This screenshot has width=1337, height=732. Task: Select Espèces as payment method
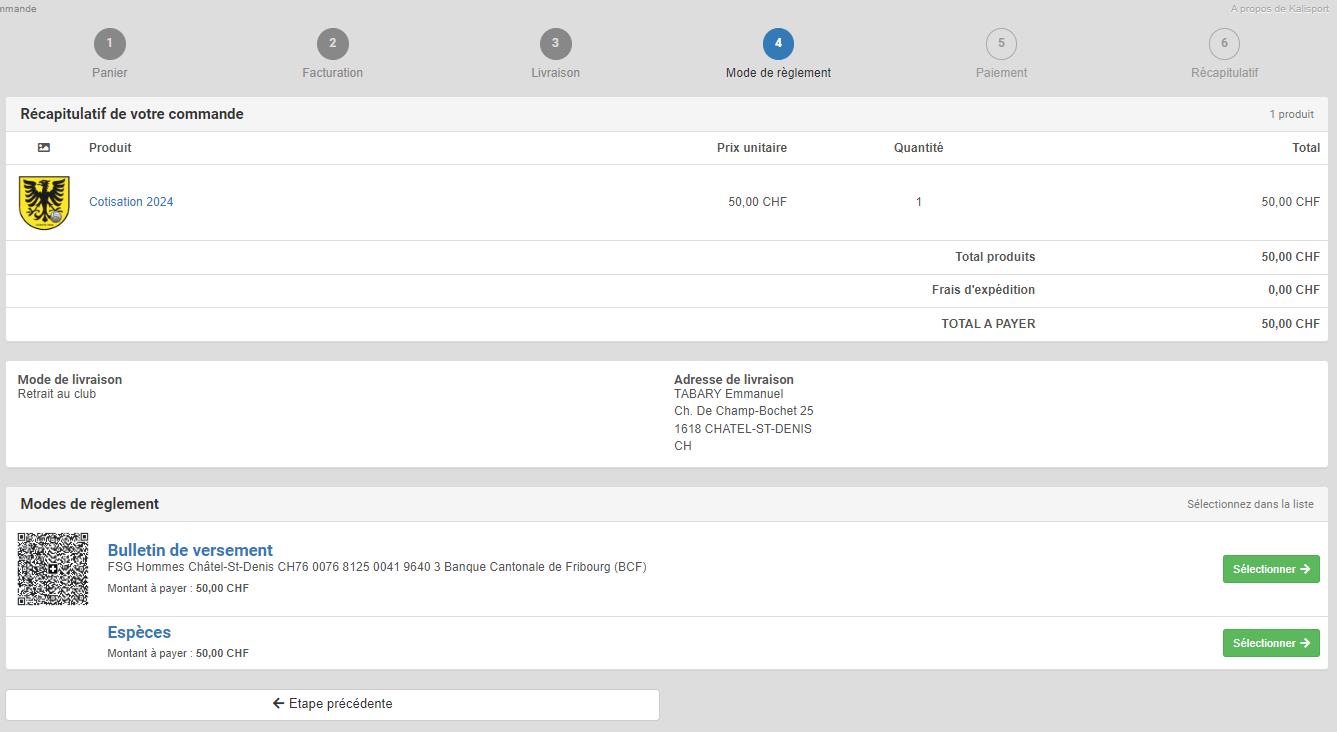1270,643
